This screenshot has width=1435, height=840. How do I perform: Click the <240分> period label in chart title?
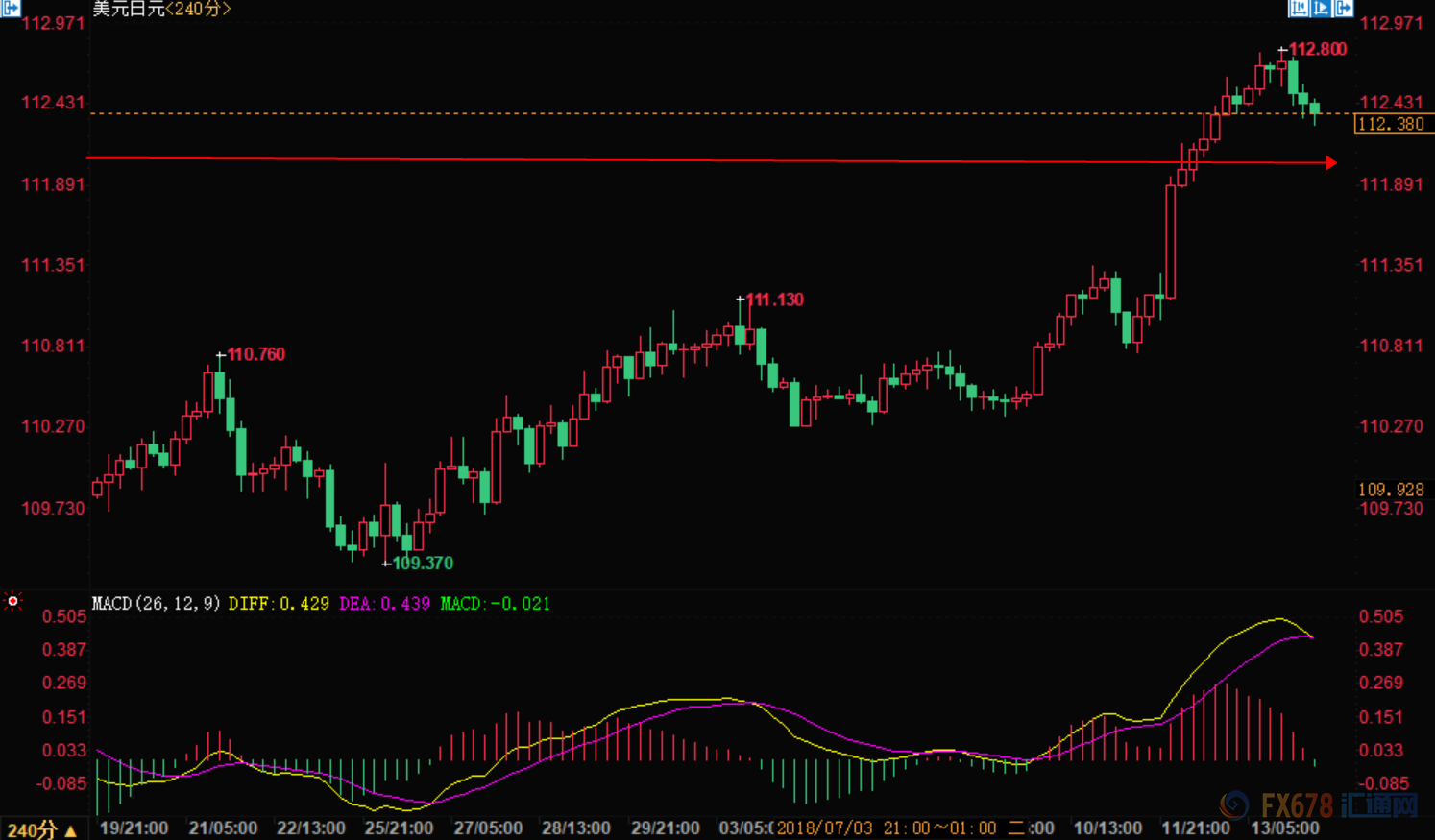point(198,9)
